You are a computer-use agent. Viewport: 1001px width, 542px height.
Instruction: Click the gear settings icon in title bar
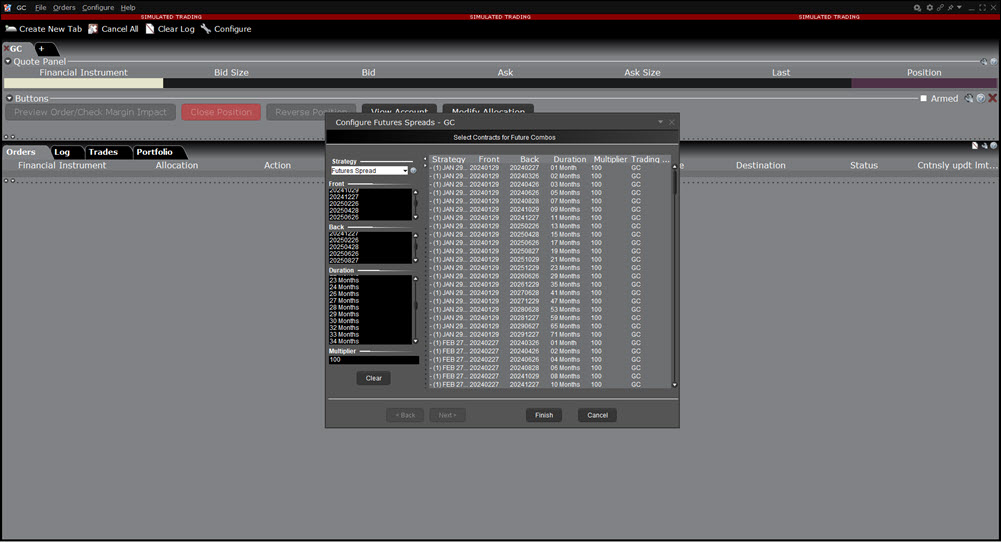(930, 8)
